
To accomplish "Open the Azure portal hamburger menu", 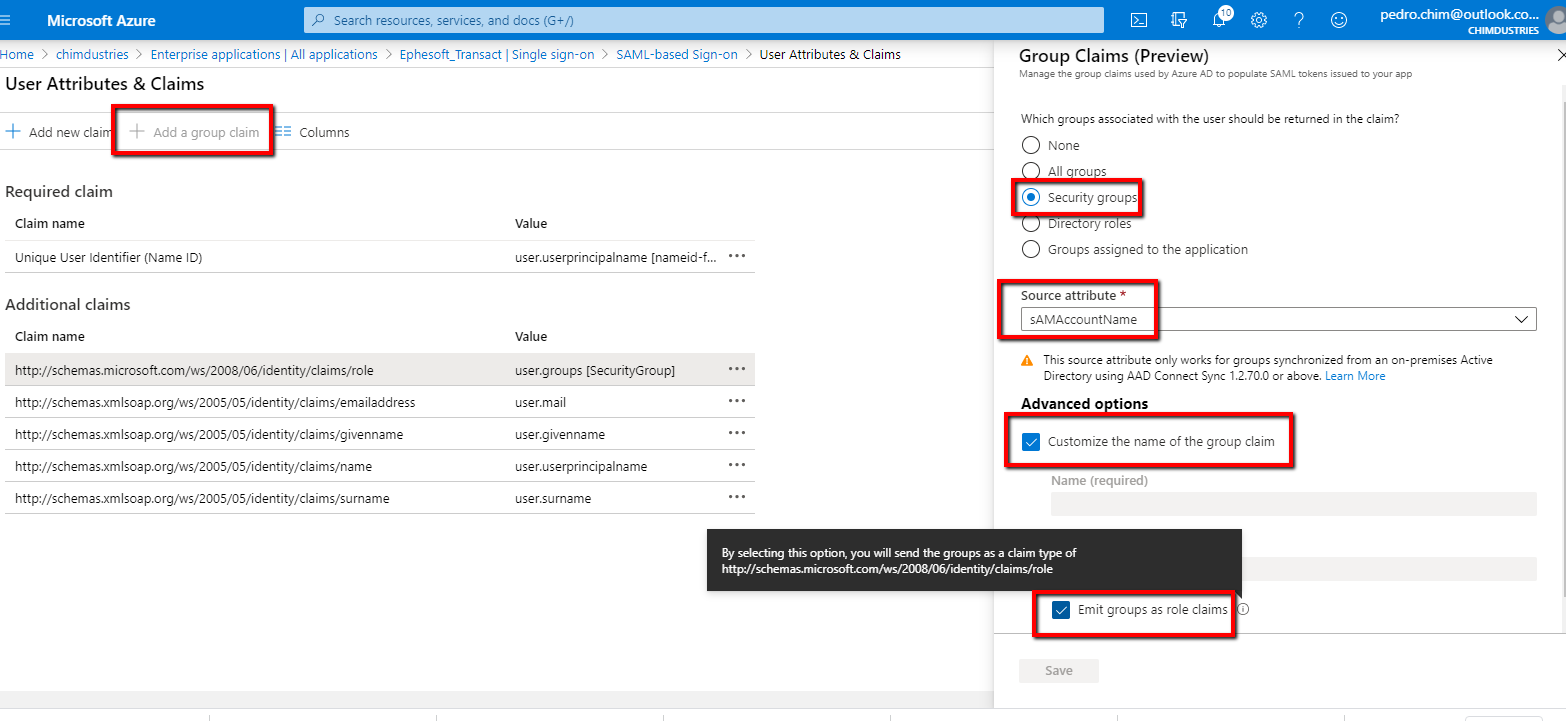I will [6, 20].
